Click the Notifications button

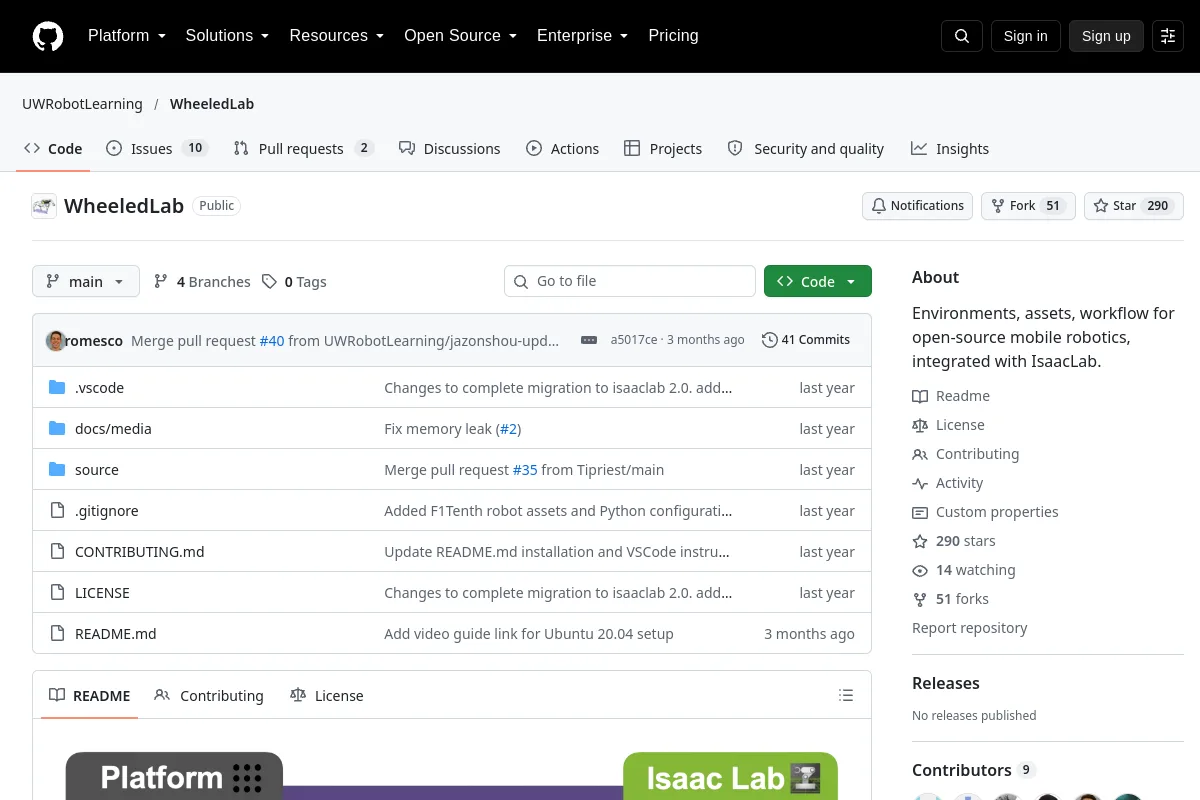point(917,206)
